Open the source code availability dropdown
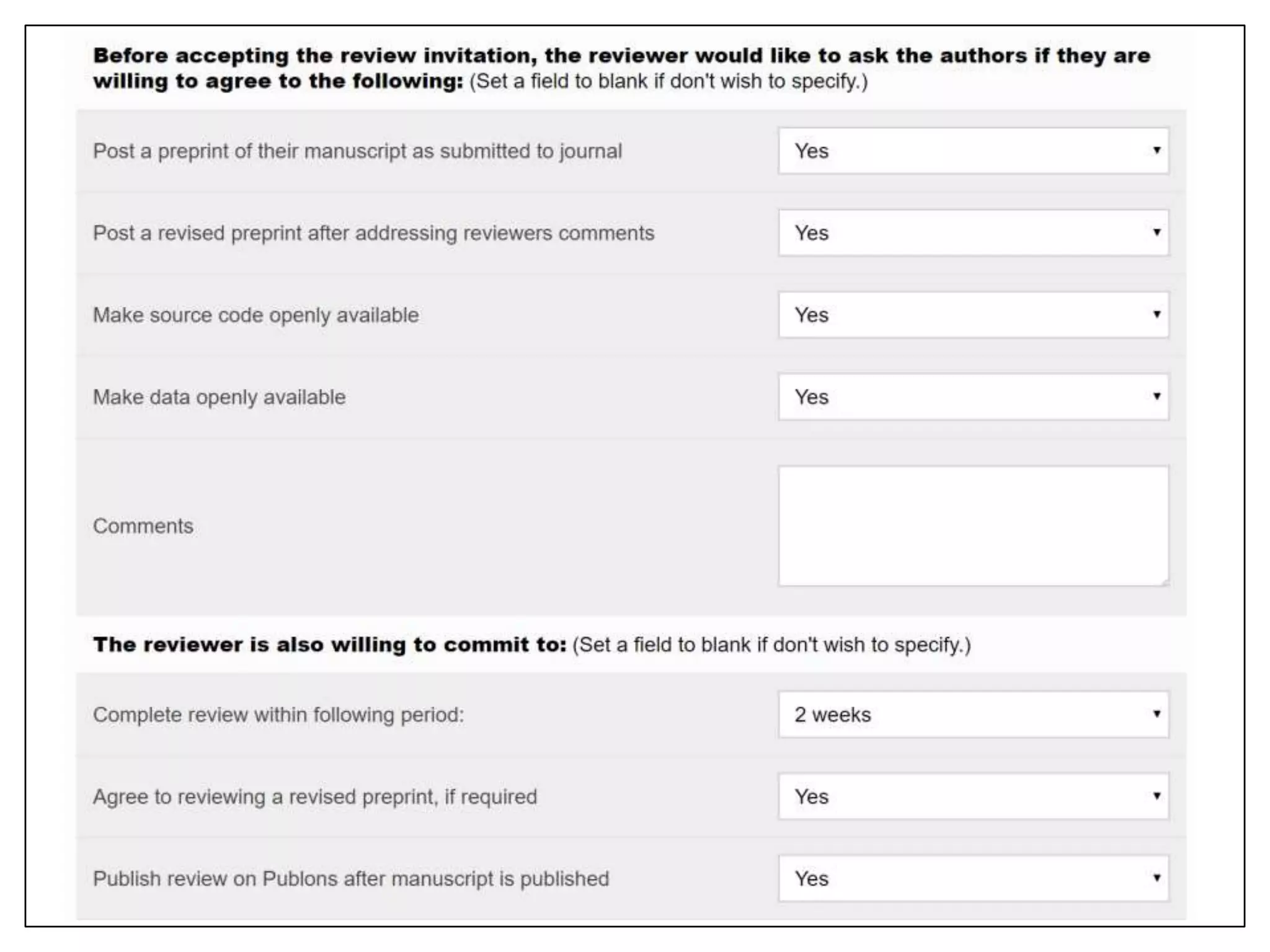This screenshot has height=952, width=1270. [973, 315]
